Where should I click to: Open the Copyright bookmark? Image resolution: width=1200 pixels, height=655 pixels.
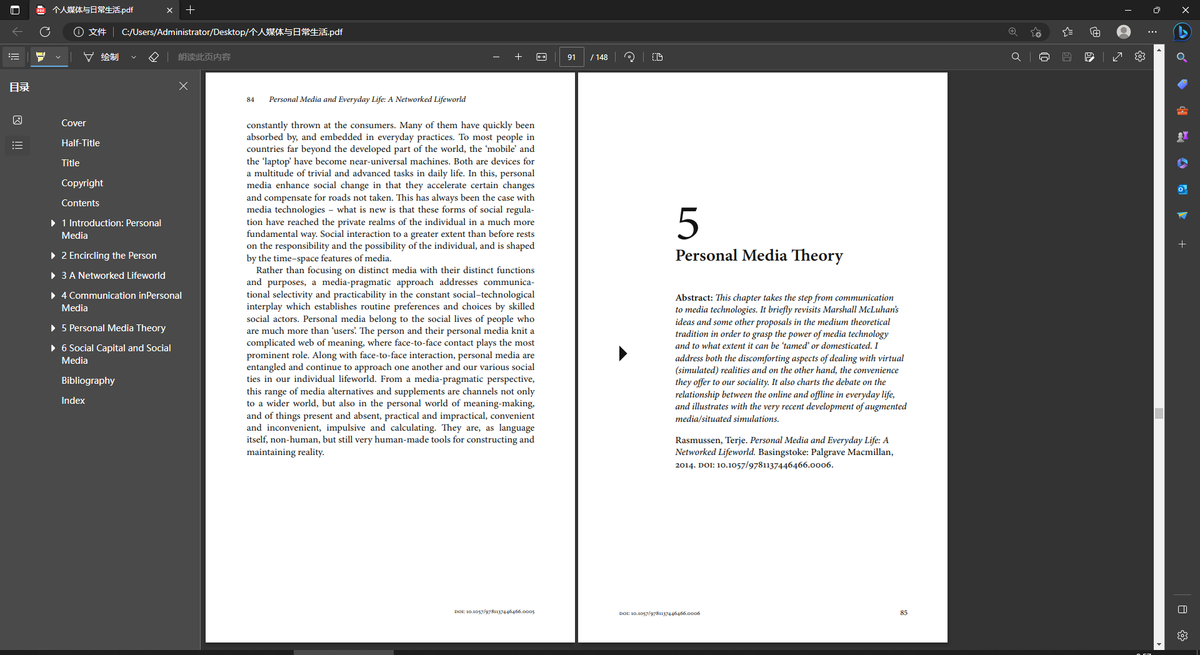click(82, 183)
